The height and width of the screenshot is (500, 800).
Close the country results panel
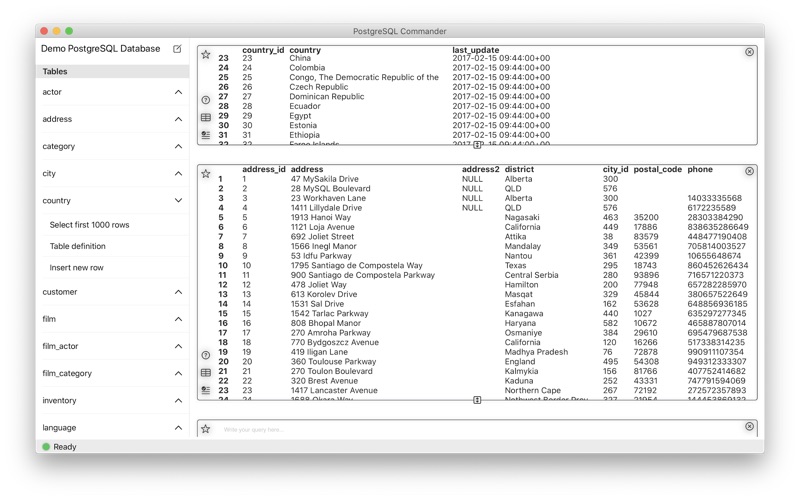[749, 52]
